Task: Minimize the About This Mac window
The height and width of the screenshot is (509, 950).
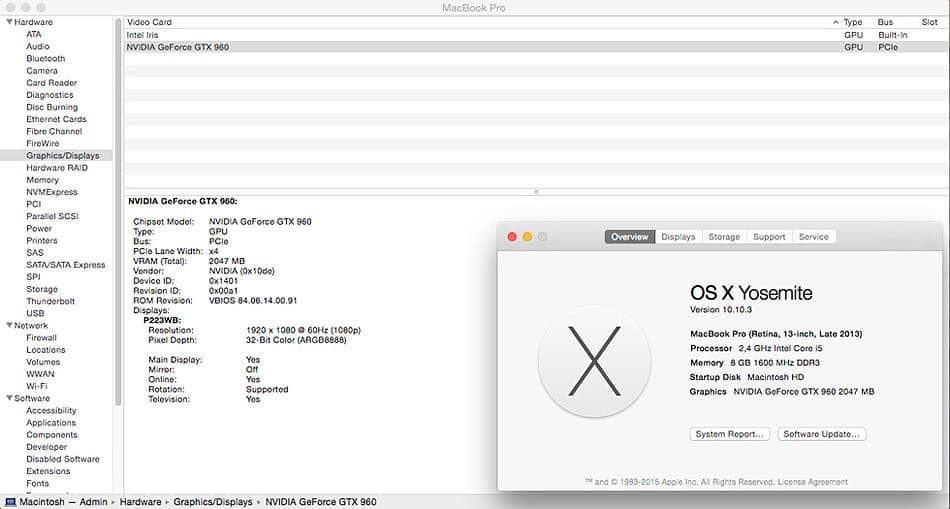Action: (527, 237)
